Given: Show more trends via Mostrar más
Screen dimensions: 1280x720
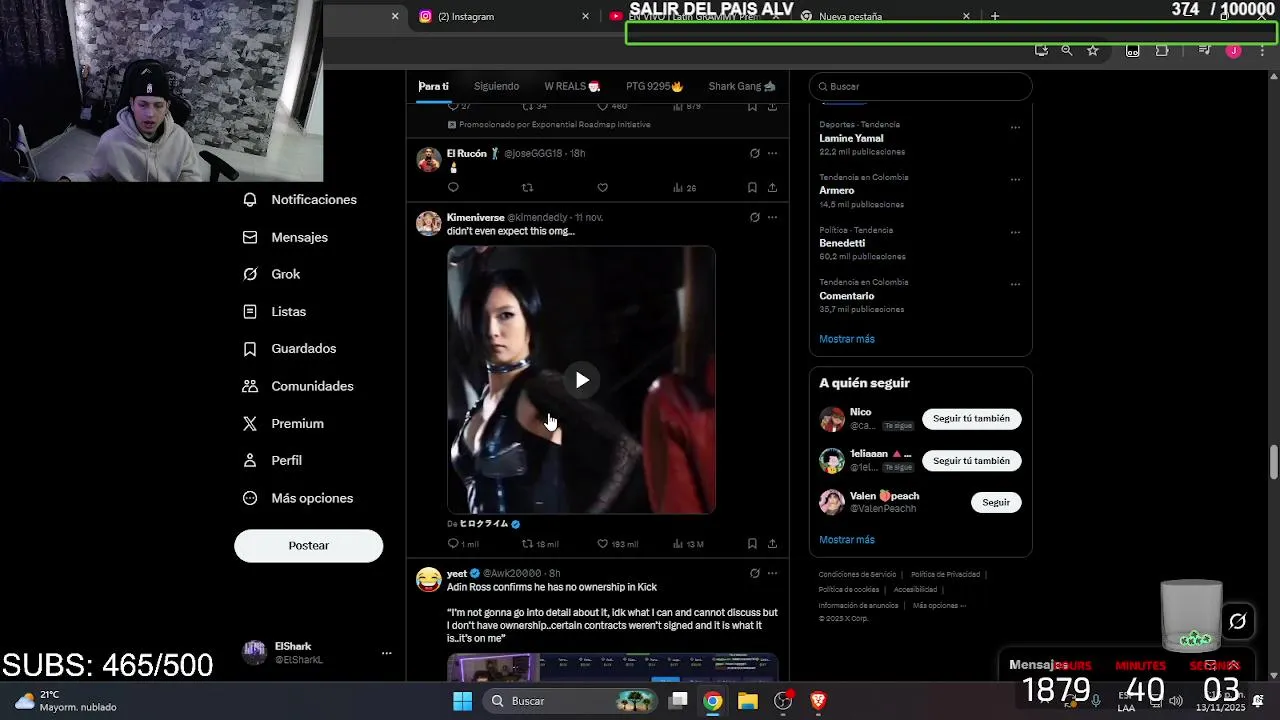Looking at the screenshot, I should tap(847, 339).
